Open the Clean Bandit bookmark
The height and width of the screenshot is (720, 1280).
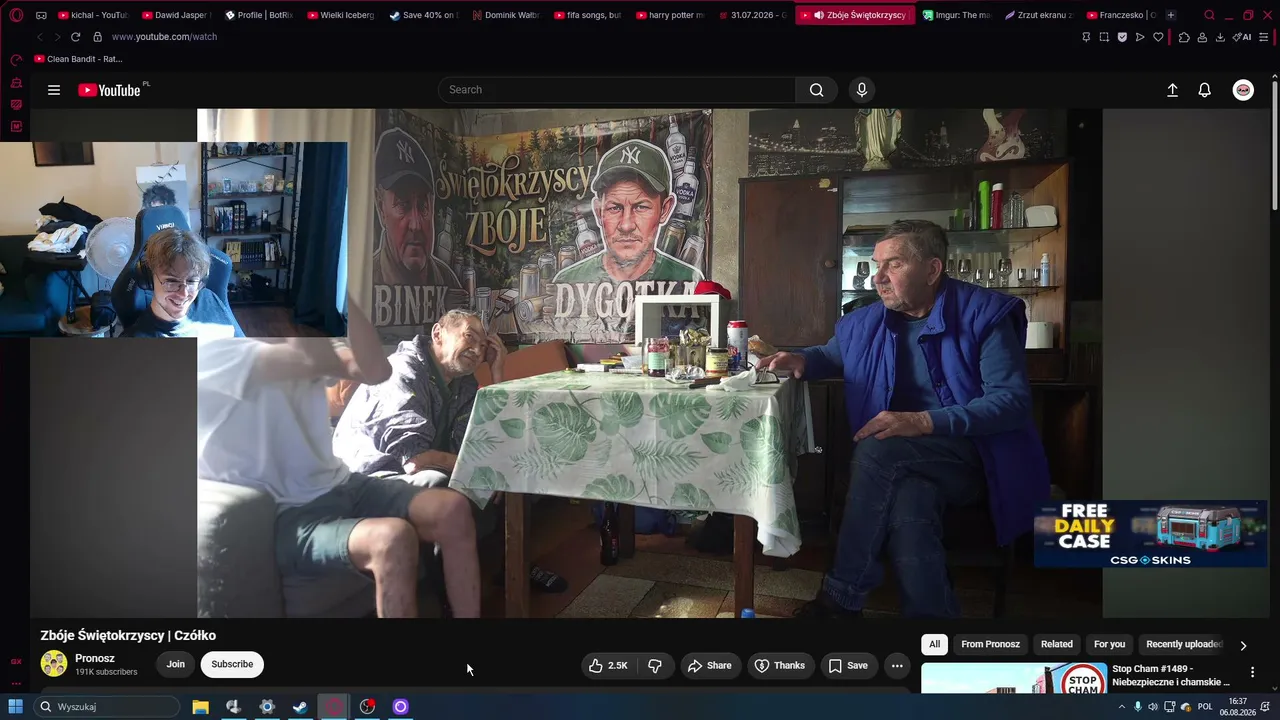click(78, 59)
